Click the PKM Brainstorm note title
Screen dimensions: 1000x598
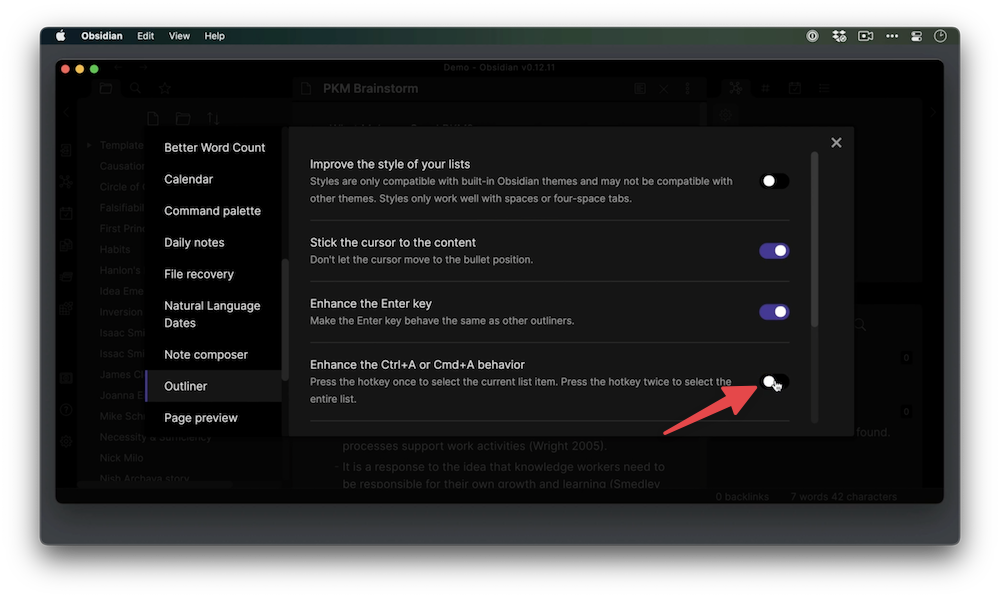[371, 89]
